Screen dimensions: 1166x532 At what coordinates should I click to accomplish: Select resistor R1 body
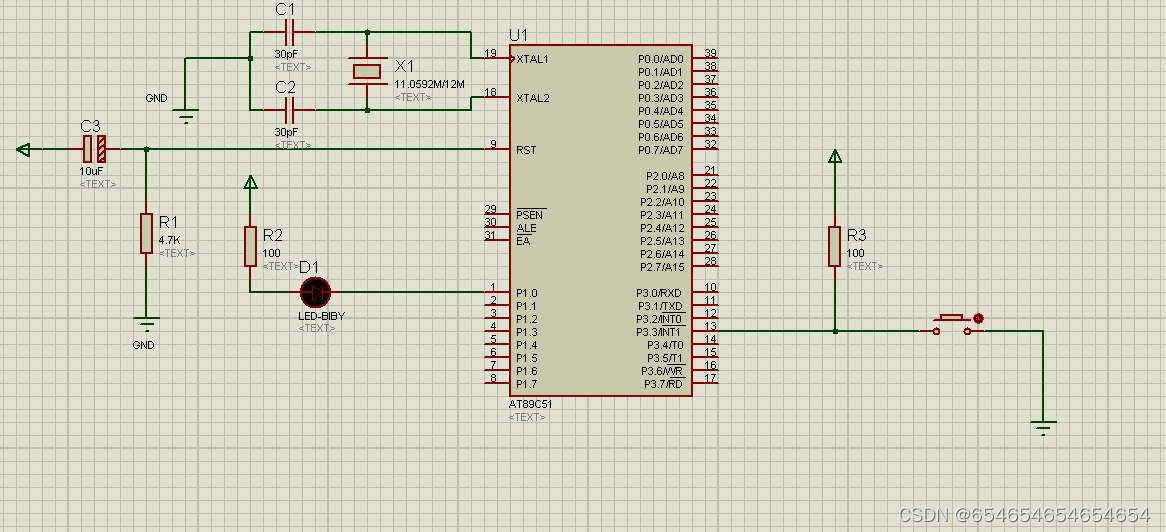(146, 233)
